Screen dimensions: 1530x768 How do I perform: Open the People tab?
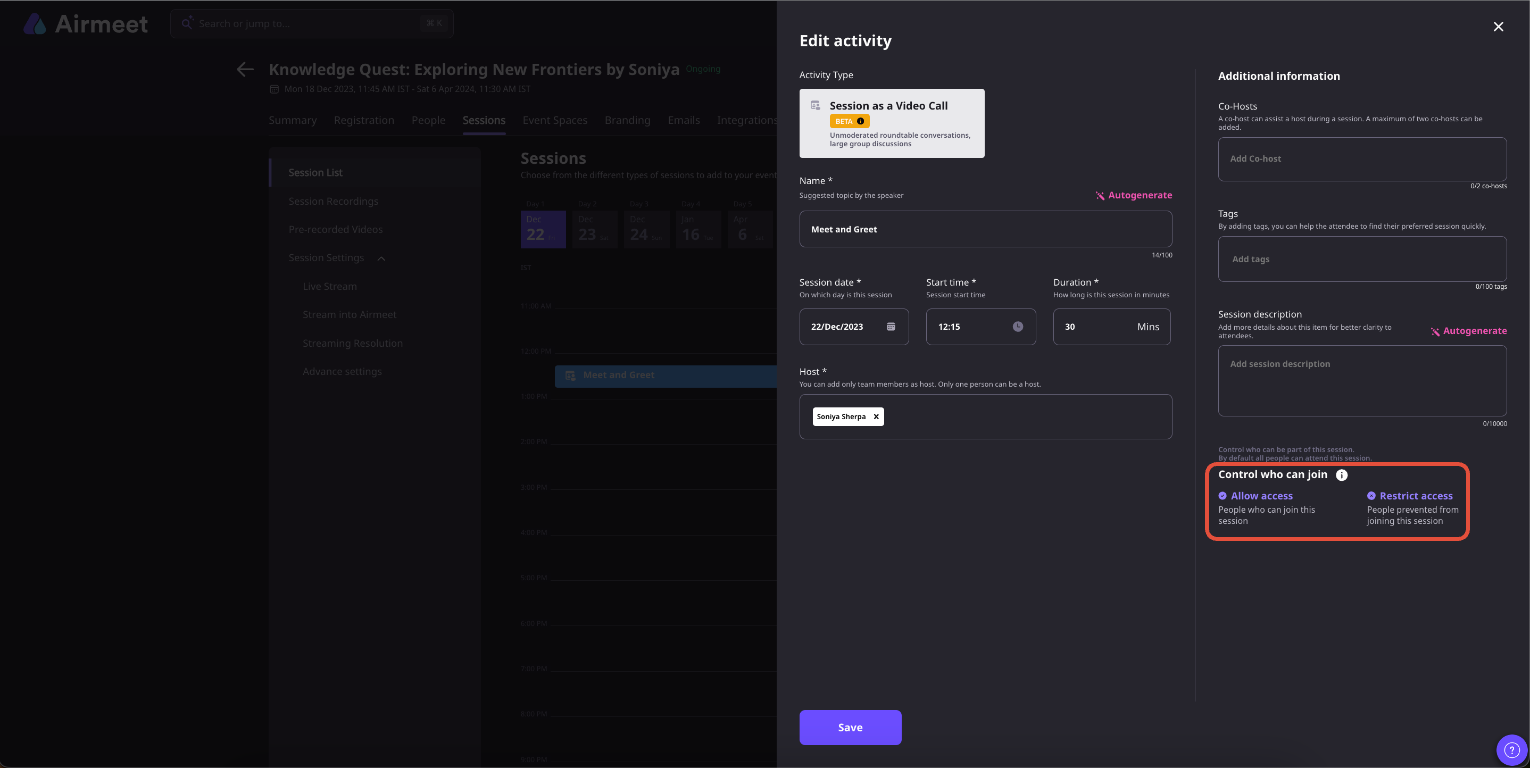429,120
